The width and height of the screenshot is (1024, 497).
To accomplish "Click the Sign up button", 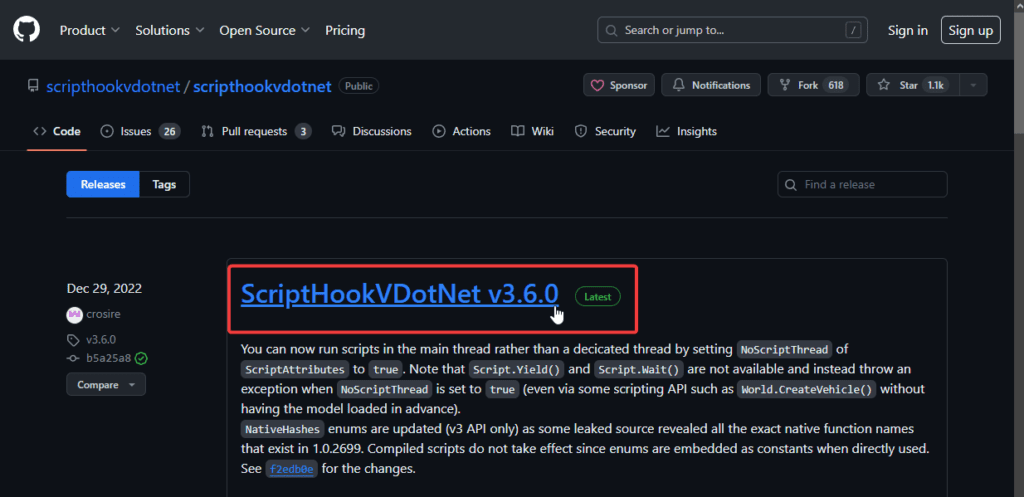I will [970, 30].
